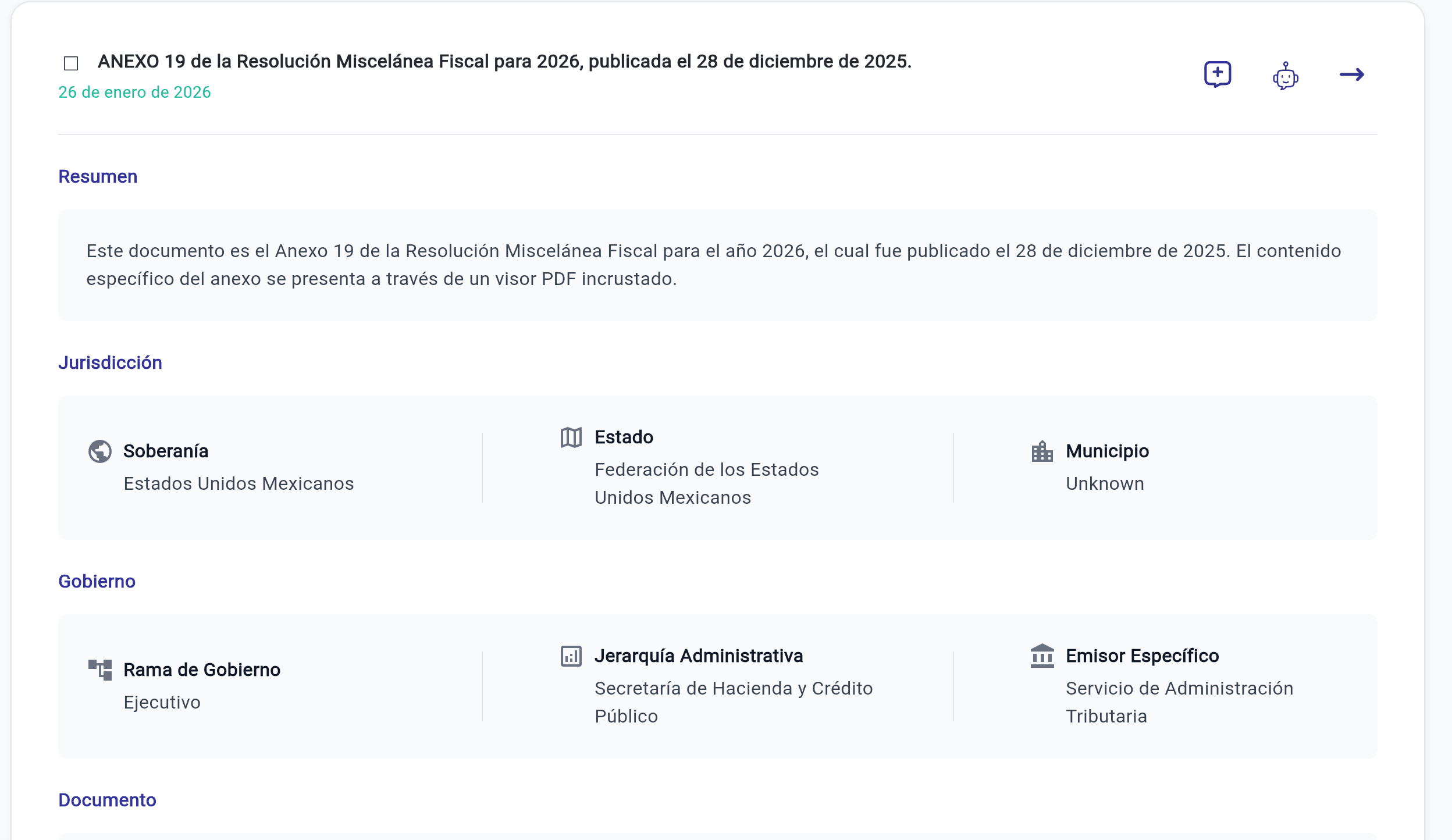Click the Jerarquía Administrativa chart icon
Screen dimensions: 1452x840
[x=571, y=656]
